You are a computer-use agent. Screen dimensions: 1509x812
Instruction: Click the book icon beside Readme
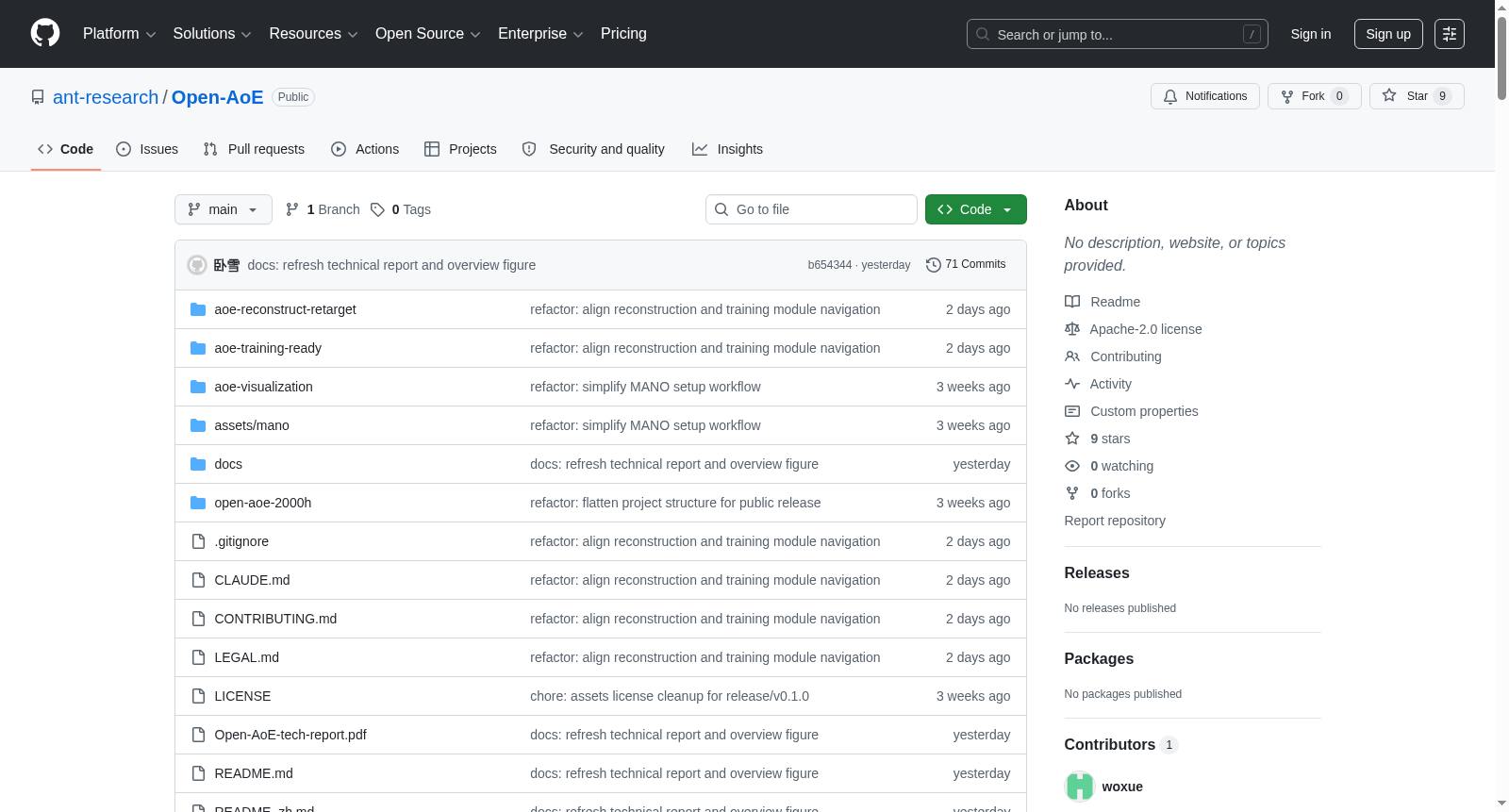tap(1072, 302)
